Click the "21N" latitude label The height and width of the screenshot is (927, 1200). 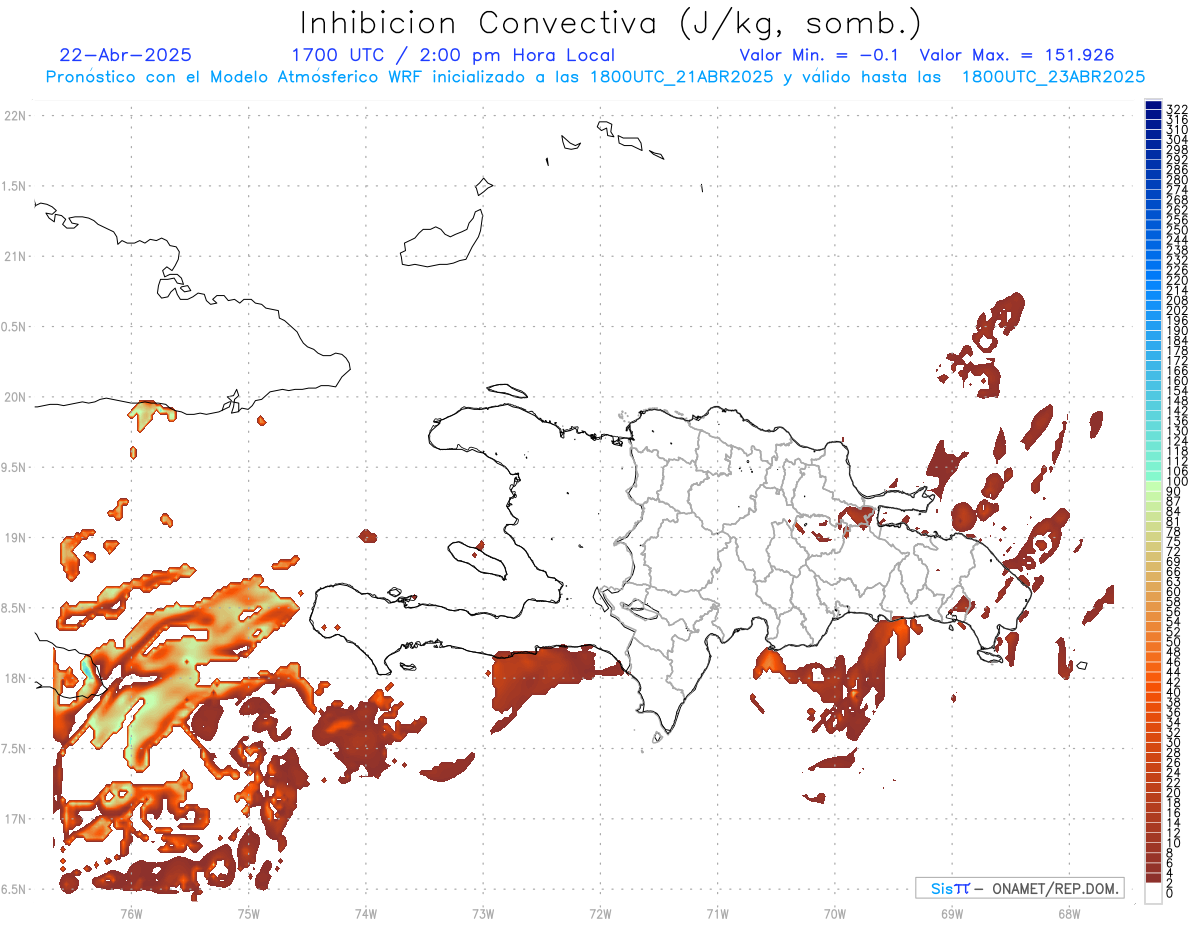click(x=15, y=256)
